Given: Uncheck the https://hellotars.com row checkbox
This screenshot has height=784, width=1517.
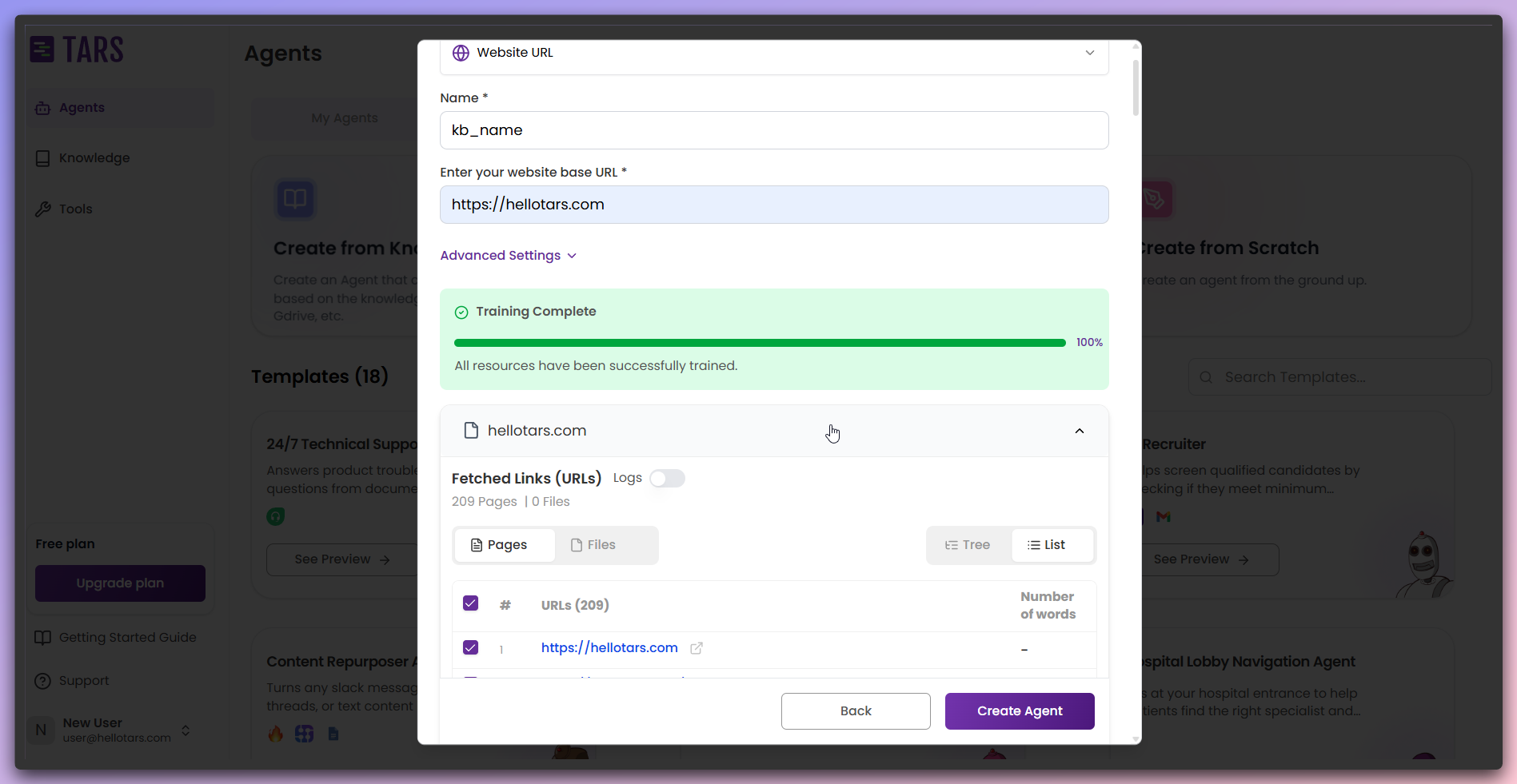Looking at the screenshot, I should [x=470, y=647].
